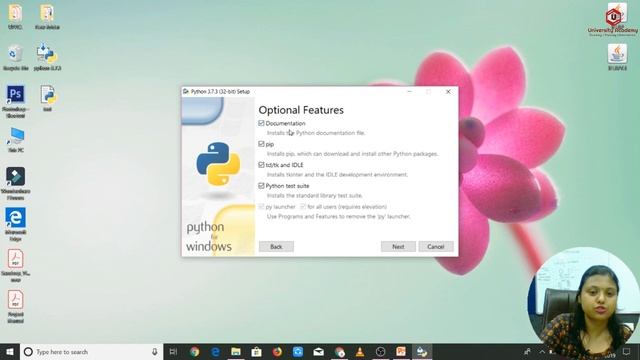Image resolution: width=640 pixels, height=360 pixels.
Task: Click the Python installer taskbar icon
Action: [422, 352]
